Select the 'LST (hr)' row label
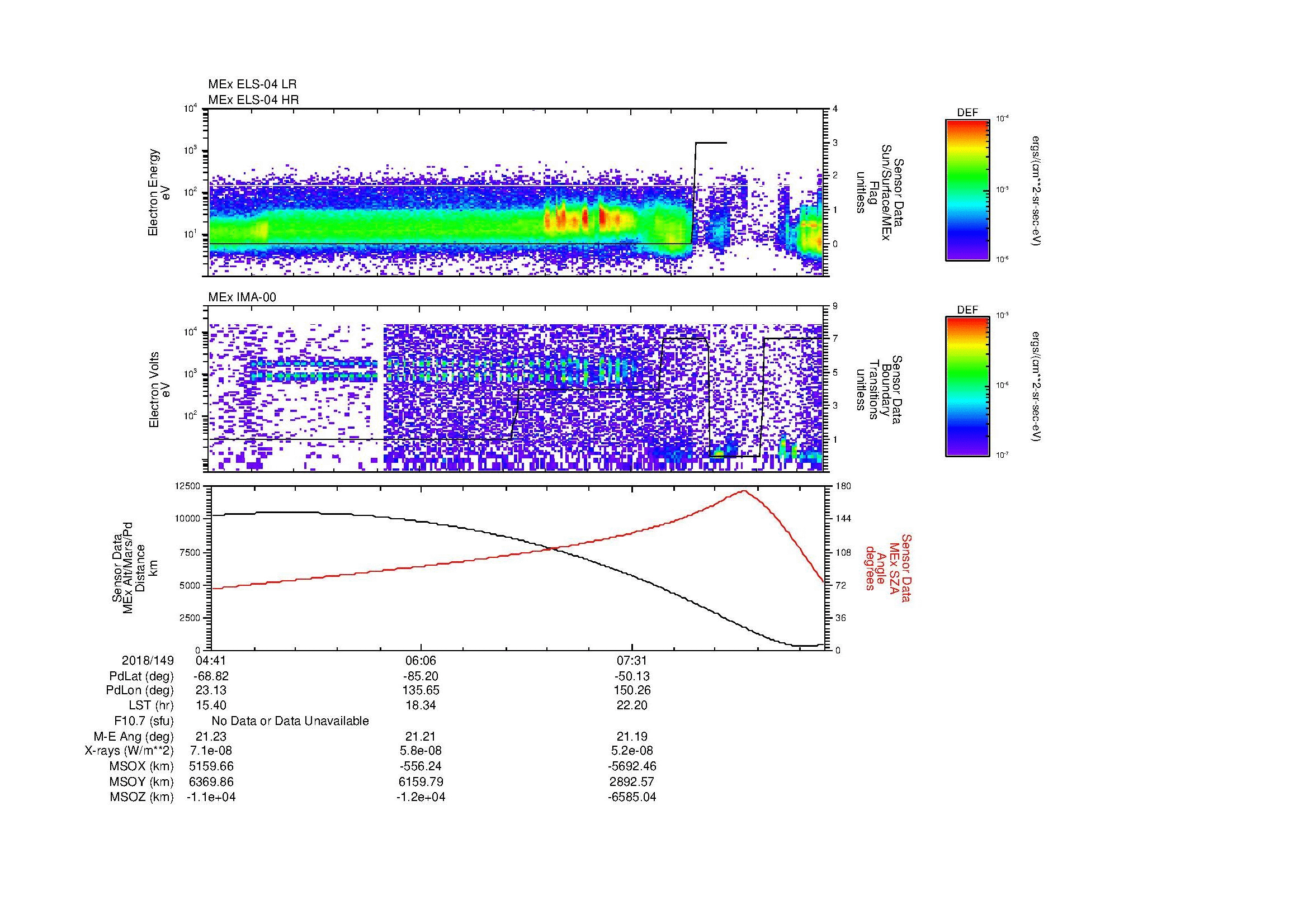Screen dimensions: 1308x924 click(151, 705)
